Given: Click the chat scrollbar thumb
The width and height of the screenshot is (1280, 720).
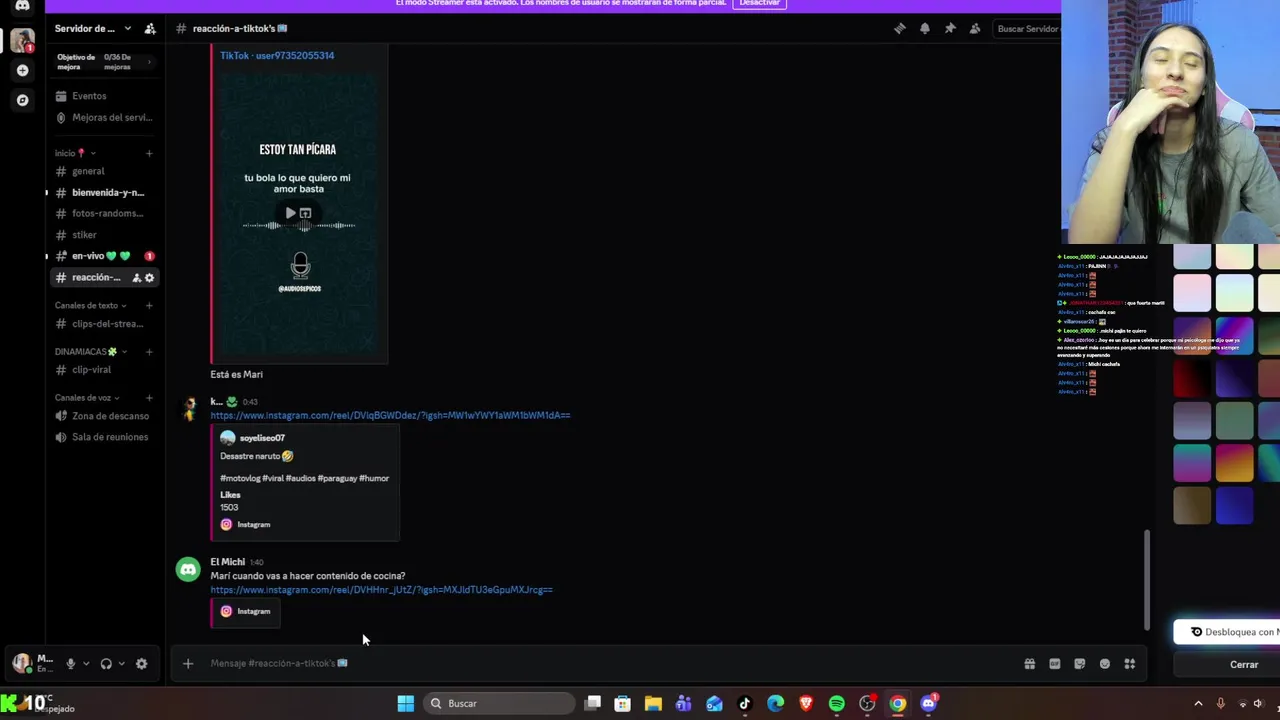Looking at the screenshot, I should (x=1147, y=579).
